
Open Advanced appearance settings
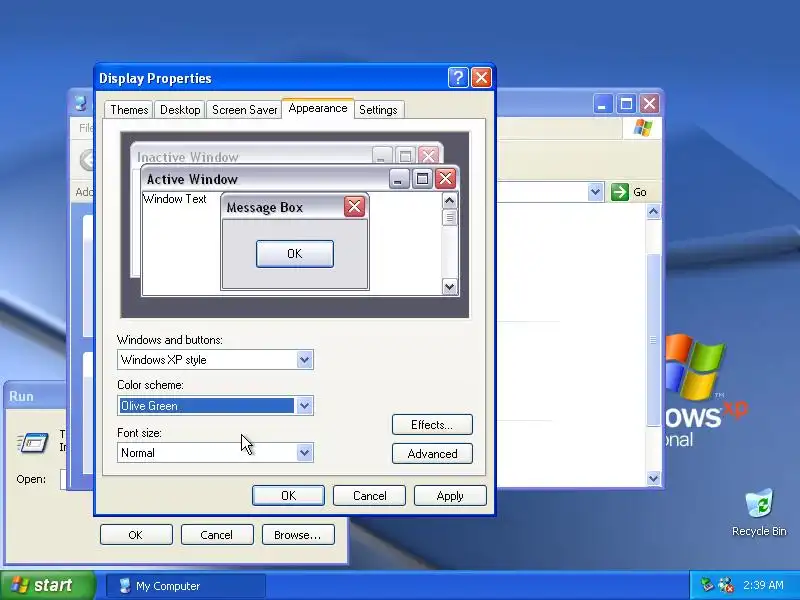(432, 454)
